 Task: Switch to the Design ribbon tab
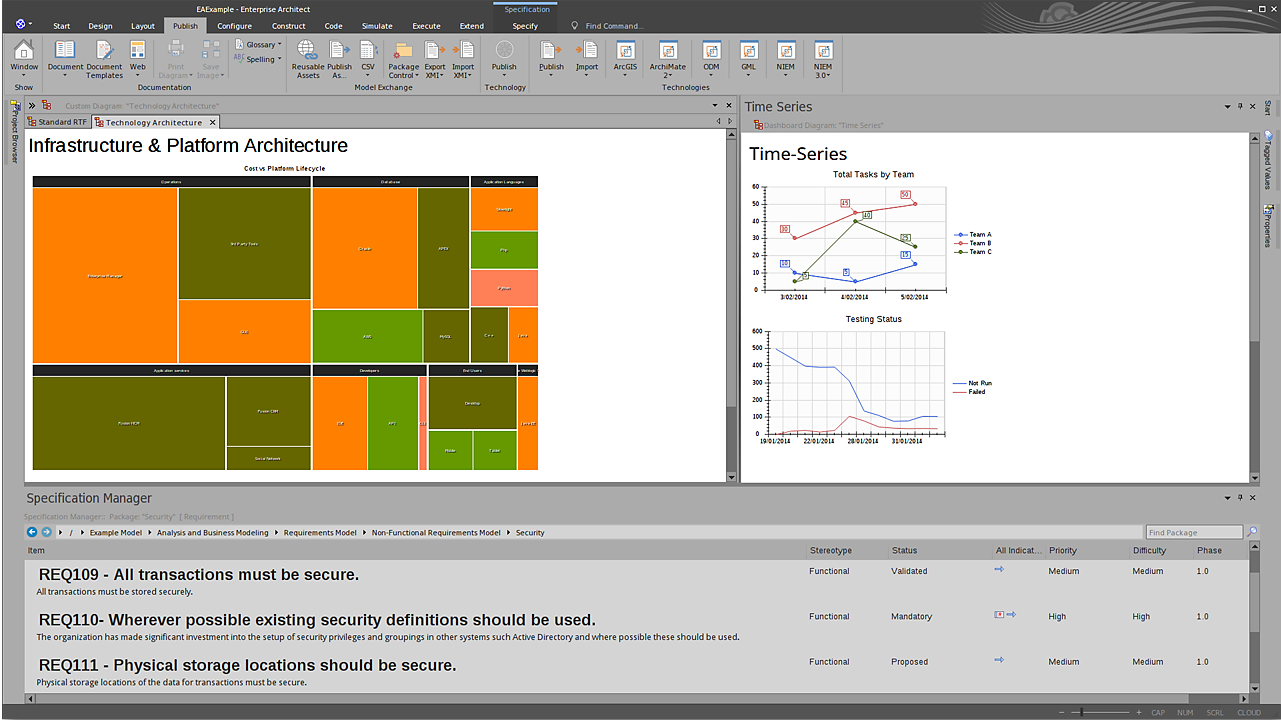click(x=100, y=26)
